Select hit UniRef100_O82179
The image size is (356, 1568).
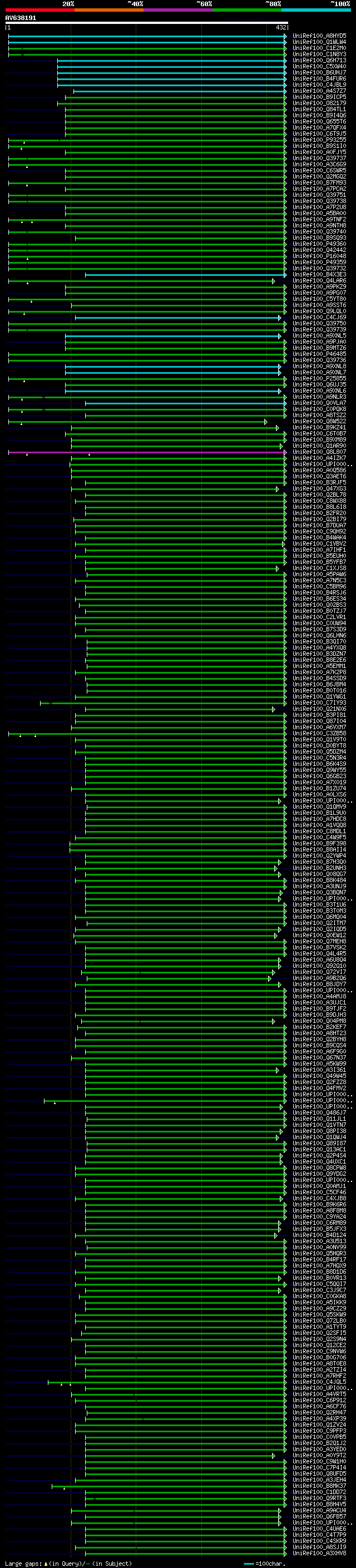(319, 103)
